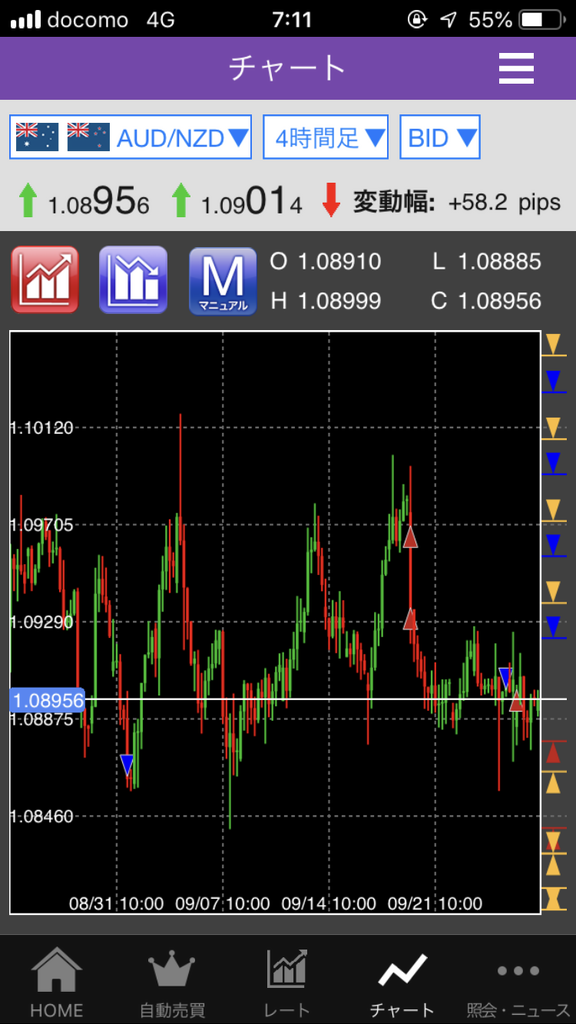This screenshot has width=576, height=1024.
Task: Switch to the 自動売買 tab
Action: pyautogui.click(x=171, y=983)
